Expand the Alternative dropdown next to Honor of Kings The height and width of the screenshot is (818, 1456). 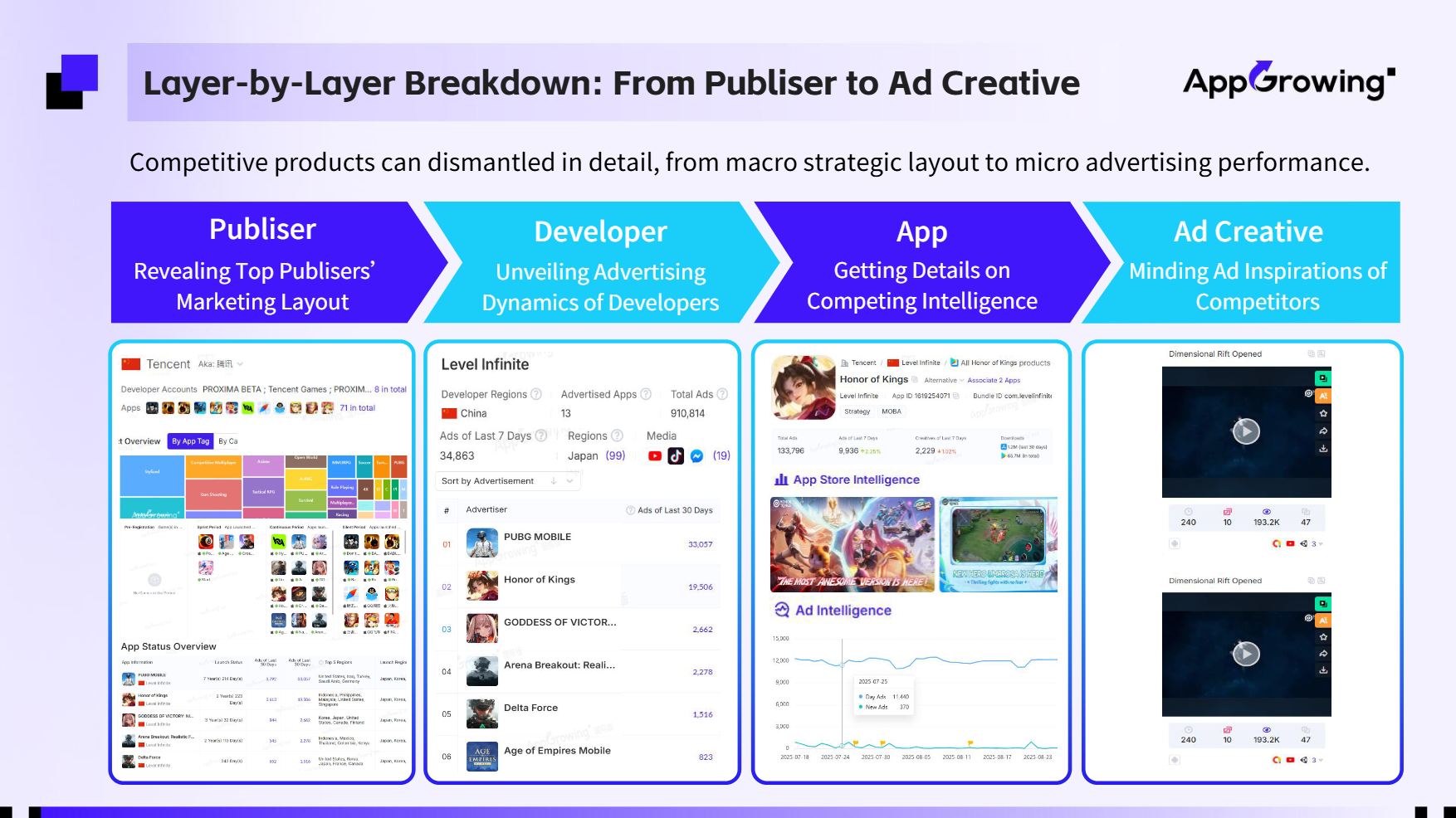coord(961,381)
